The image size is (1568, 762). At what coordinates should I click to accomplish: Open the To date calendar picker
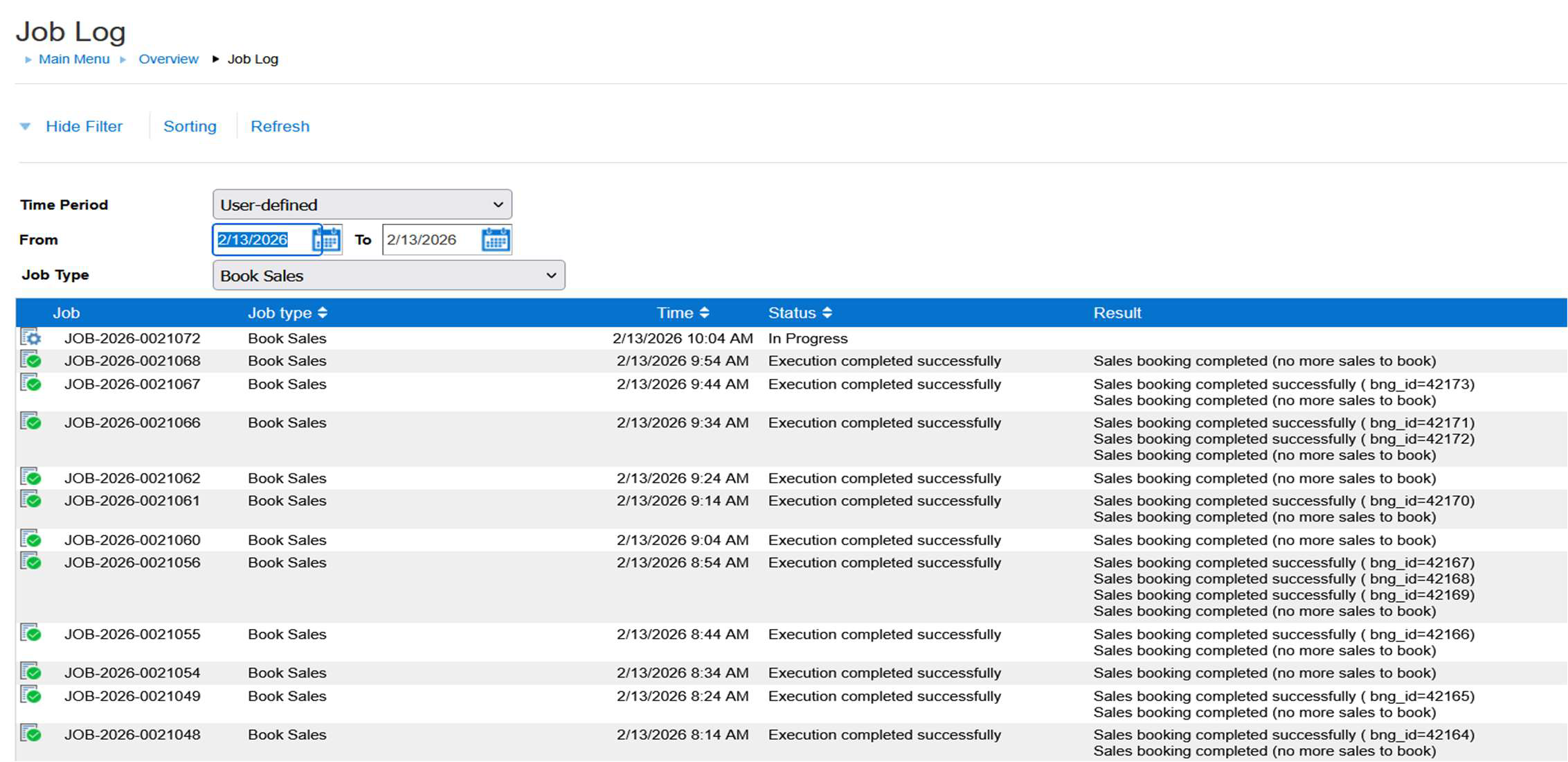pos(496,240)
